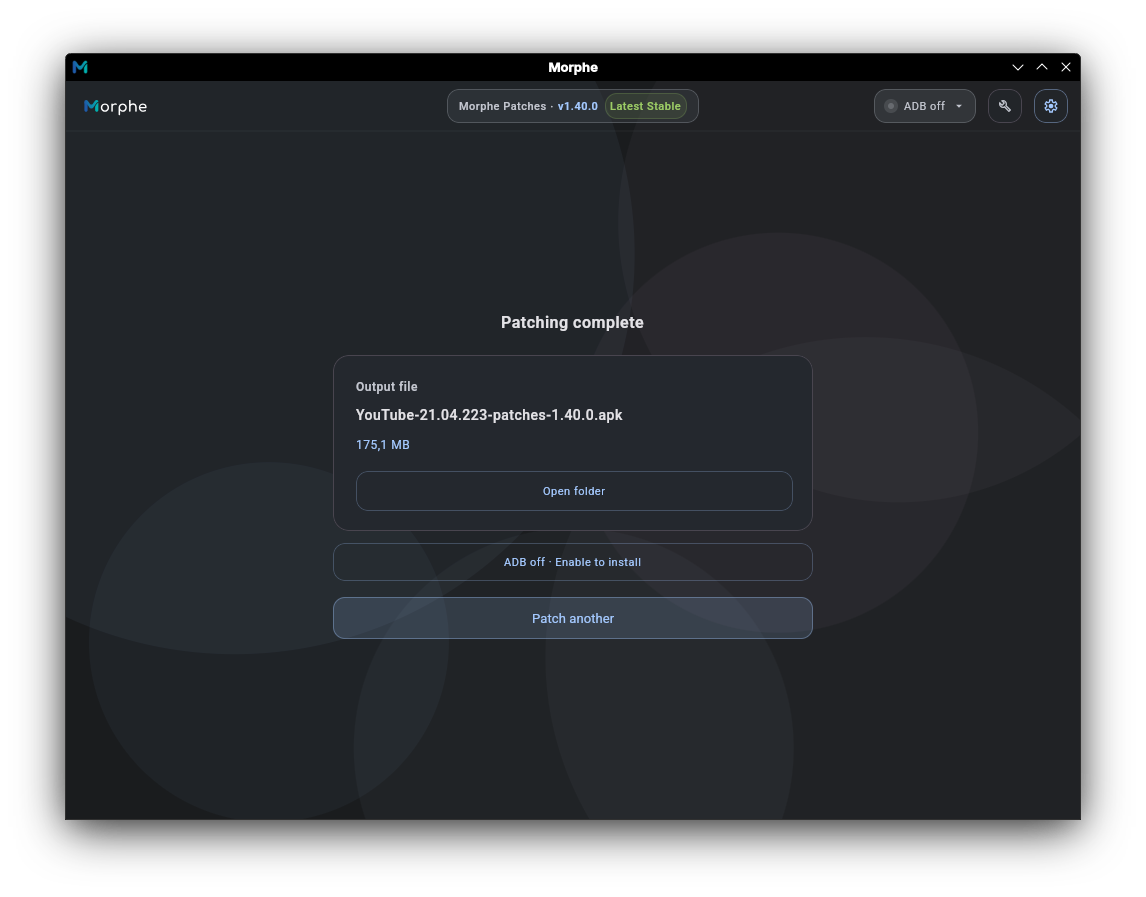The width and height of the screenshot is (1146, 897).
Task: Close the Morphe window
Action: click(1066, 67)
